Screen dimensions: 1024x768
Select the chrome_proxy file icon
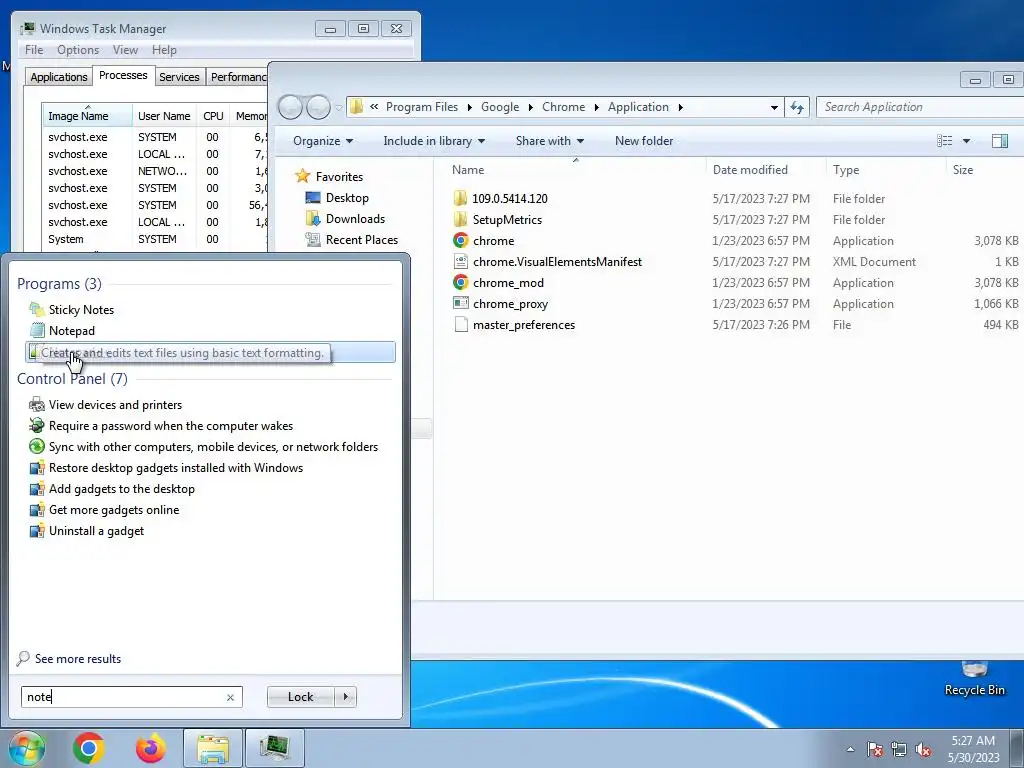tap(460, 303)
